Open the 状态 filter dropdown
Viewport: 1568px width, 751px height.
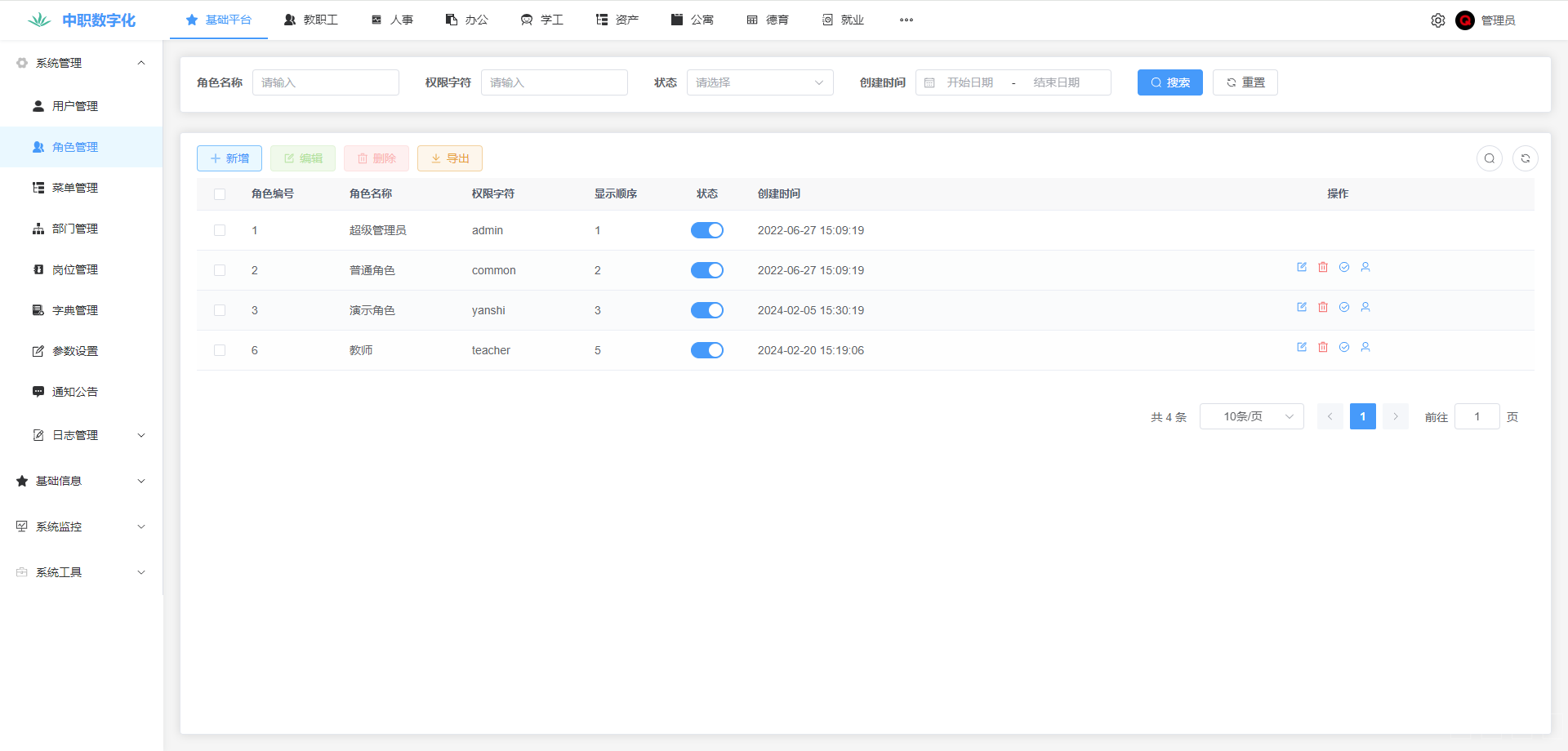tap(759, 82)
